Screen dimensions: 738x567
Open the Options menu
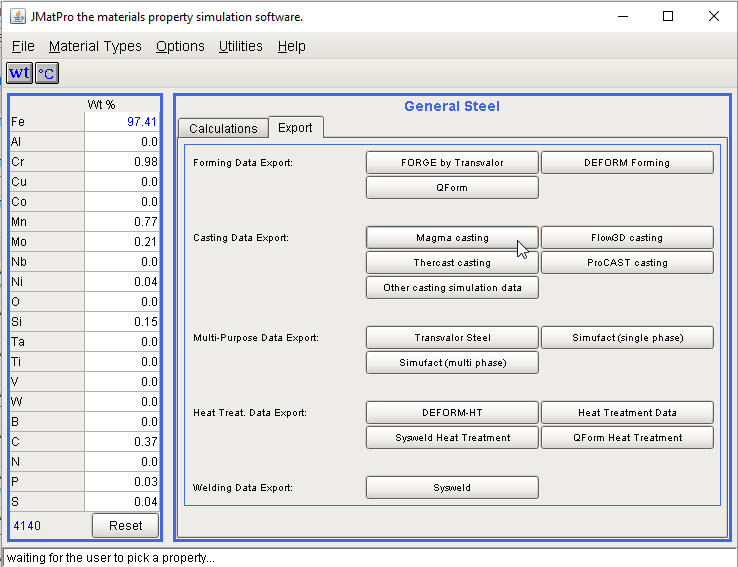click(x=180, y=46)
